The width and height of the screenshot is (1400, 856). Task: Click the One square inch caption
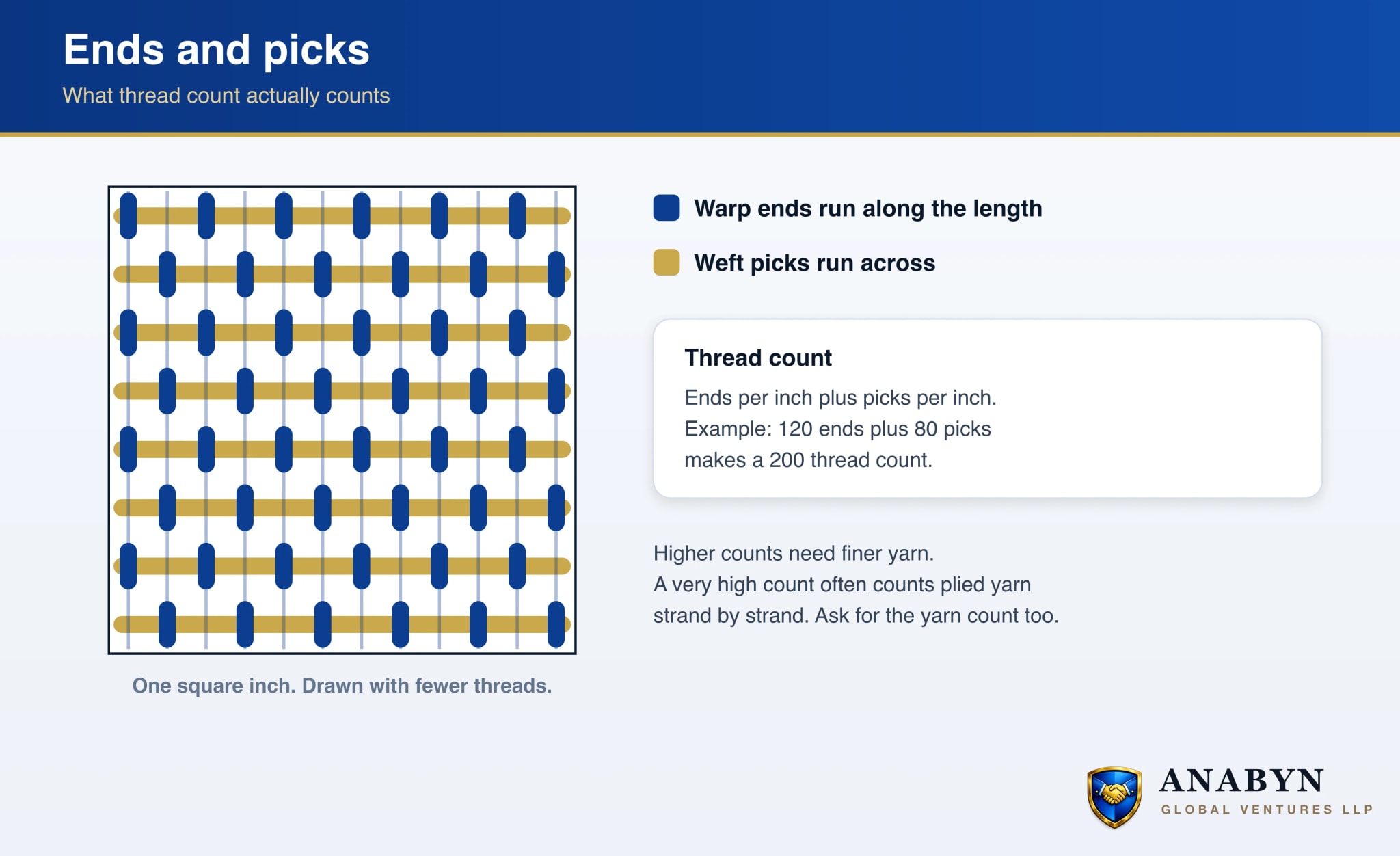342,686
